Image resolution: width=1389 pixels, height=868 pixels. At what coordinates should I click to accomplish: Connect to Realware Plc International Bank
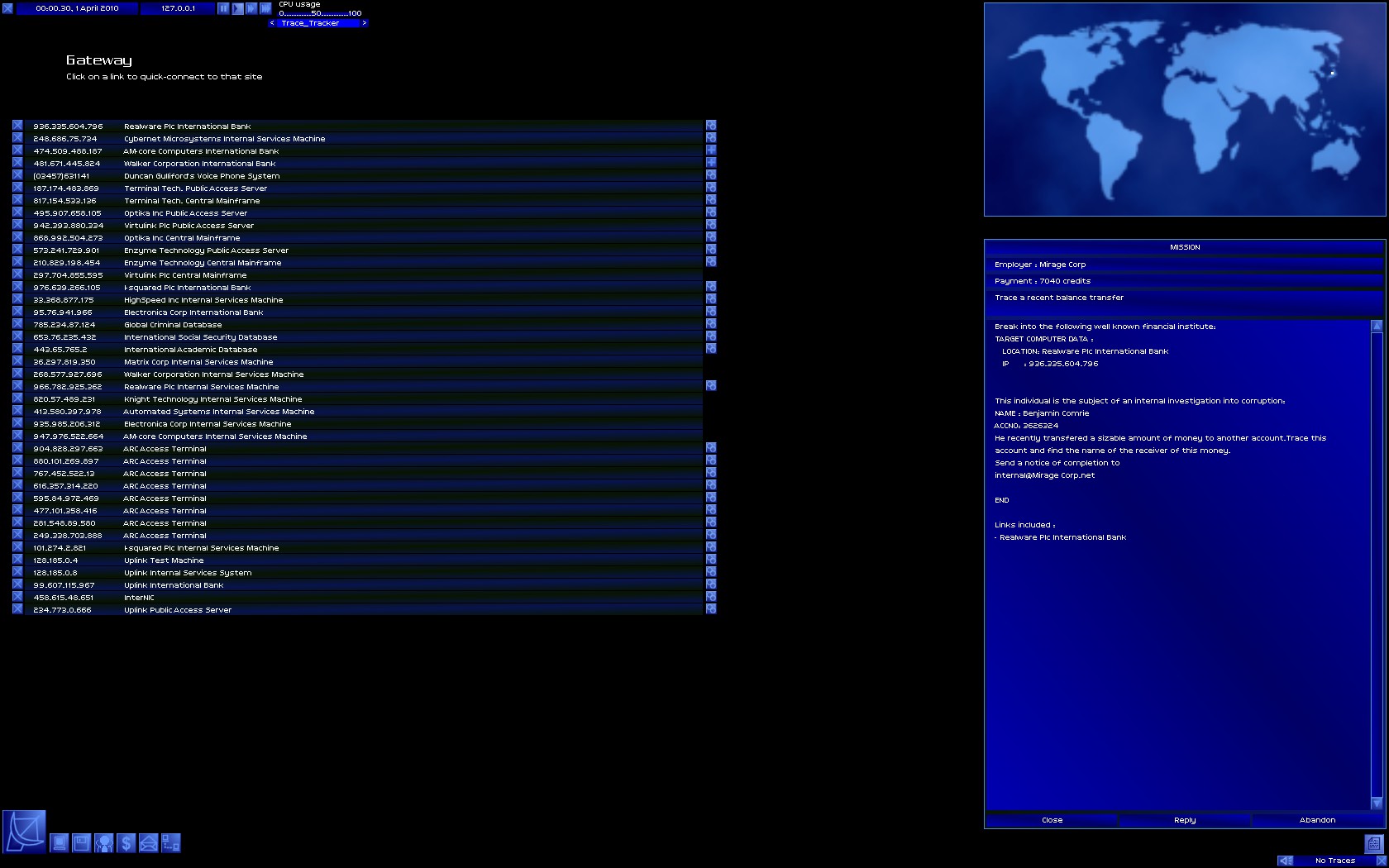(x=187, y=126)
